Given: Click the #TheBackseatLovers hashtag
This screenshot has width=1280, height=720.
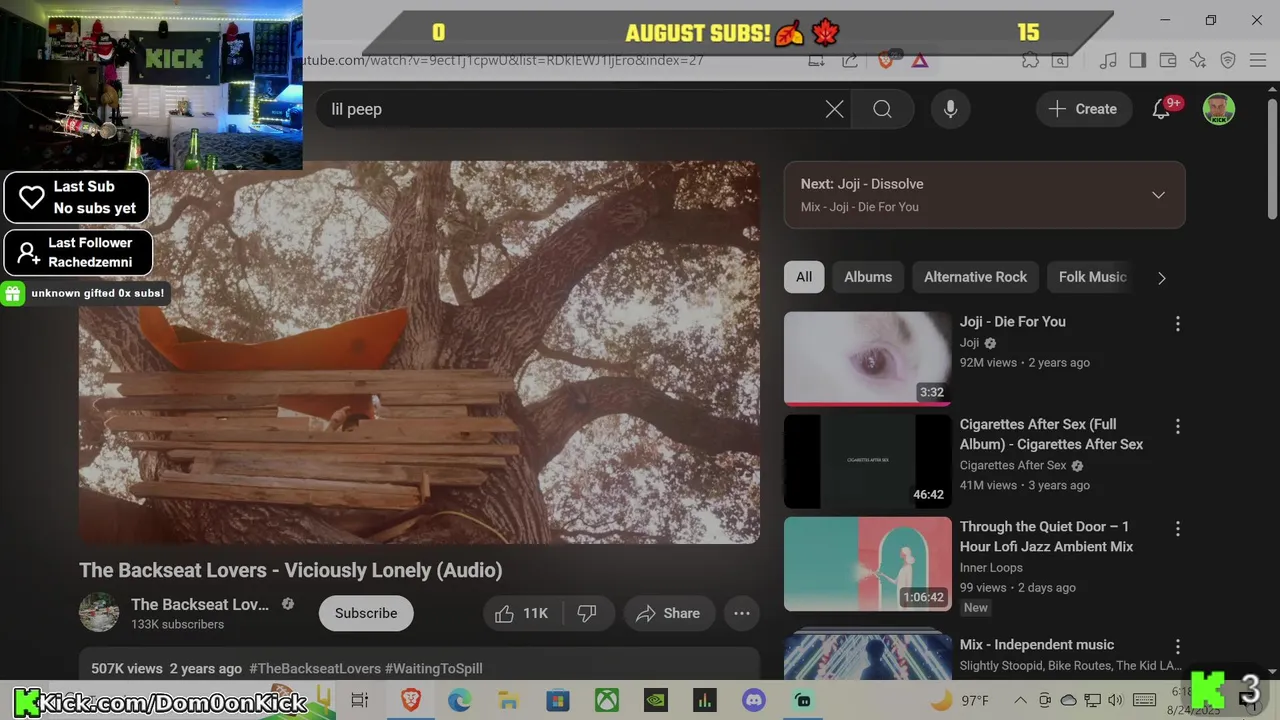Looking at the screenshot, I should tap(315, 668).
